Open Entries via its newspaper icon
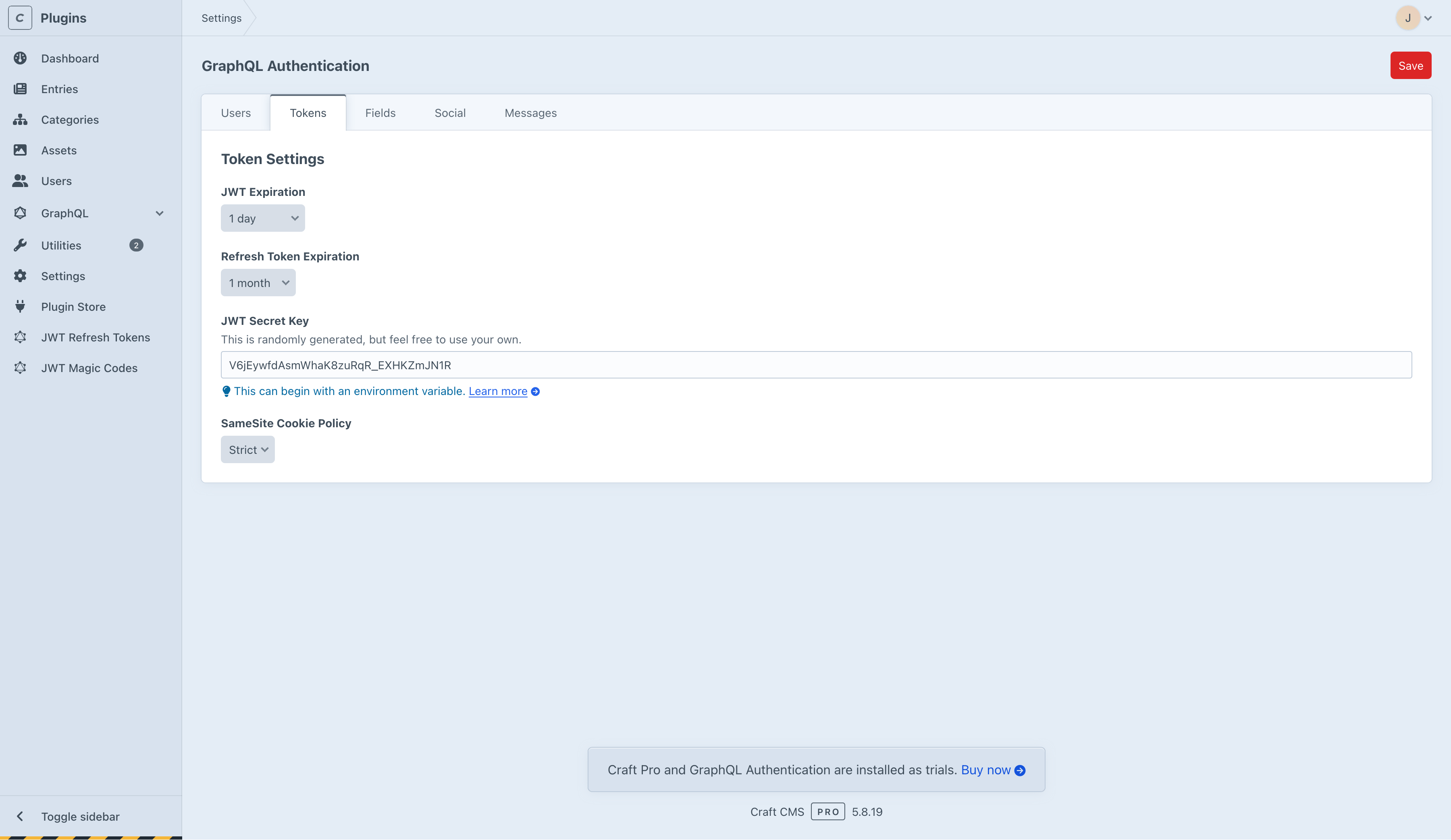The image size is (1451, 840). point(20,89)
